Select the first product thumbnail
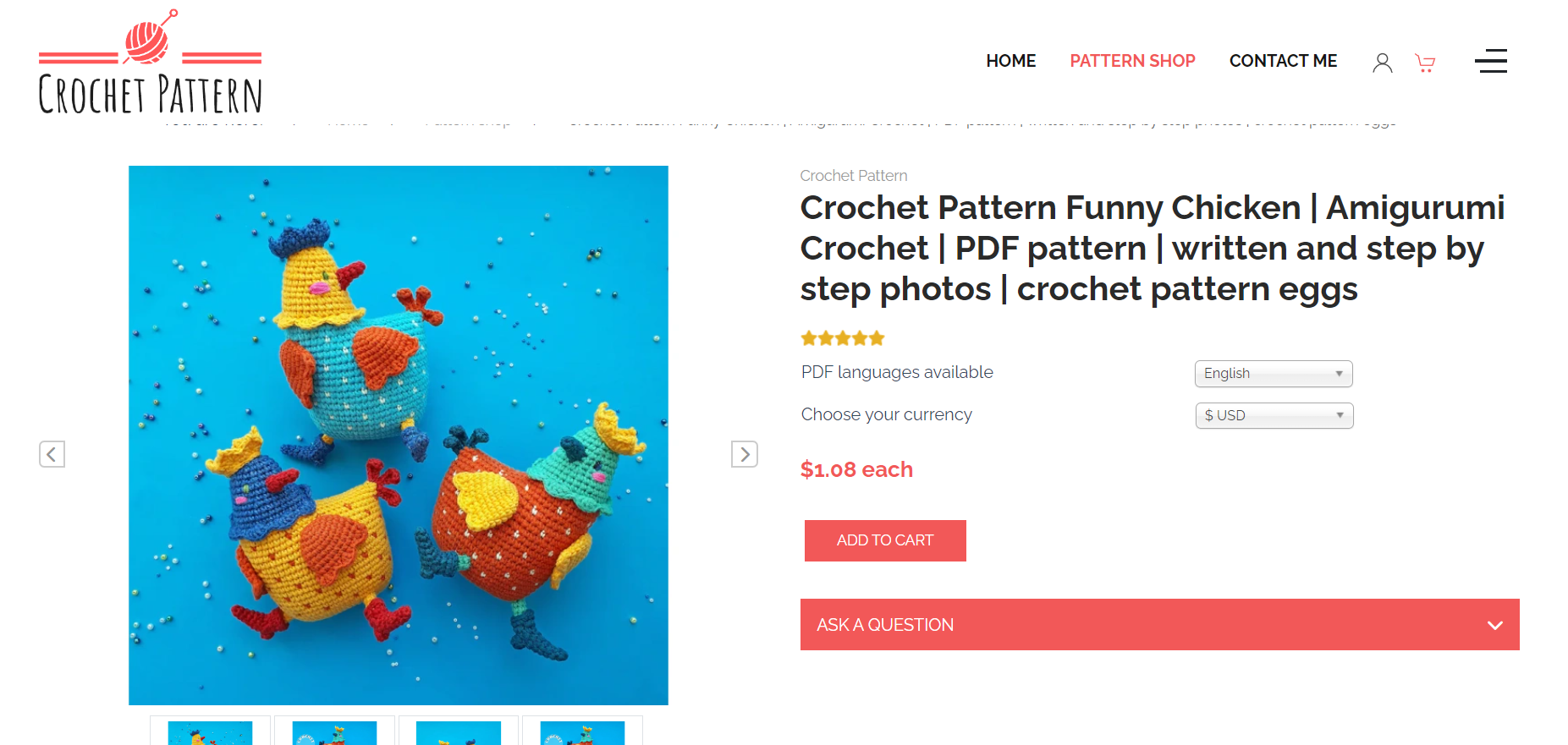This screenshot has width=1568, height=745. coord(210,732)
